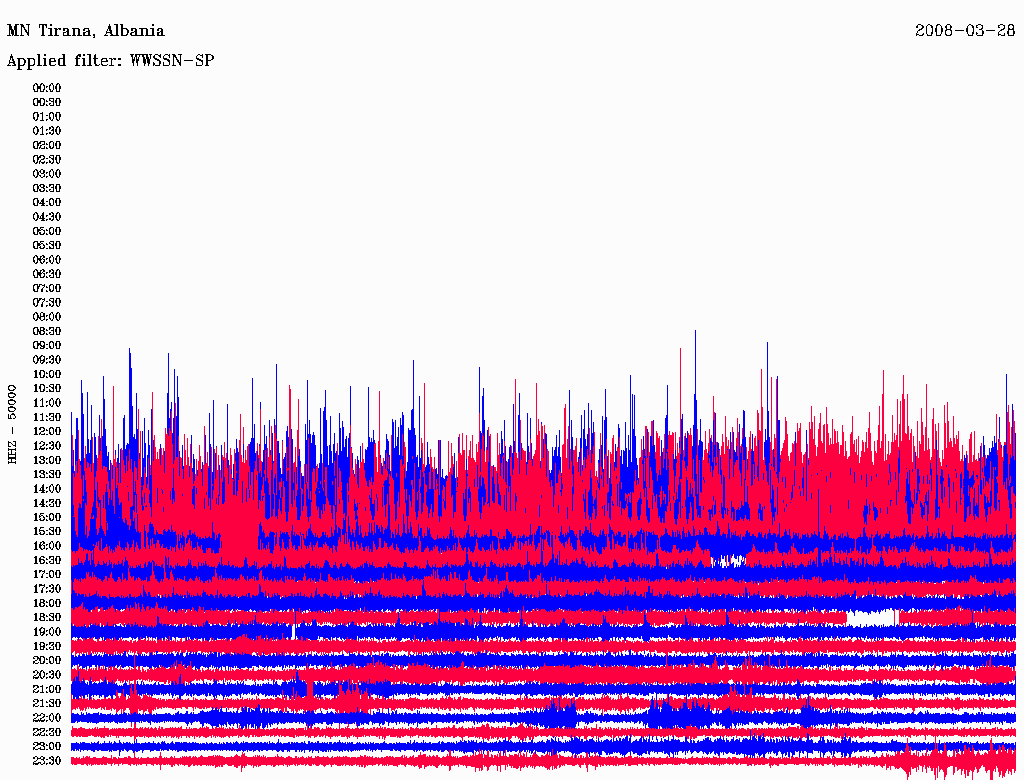
Task: Click the white data gap in 16:30 trace
Action: [728, 560]
